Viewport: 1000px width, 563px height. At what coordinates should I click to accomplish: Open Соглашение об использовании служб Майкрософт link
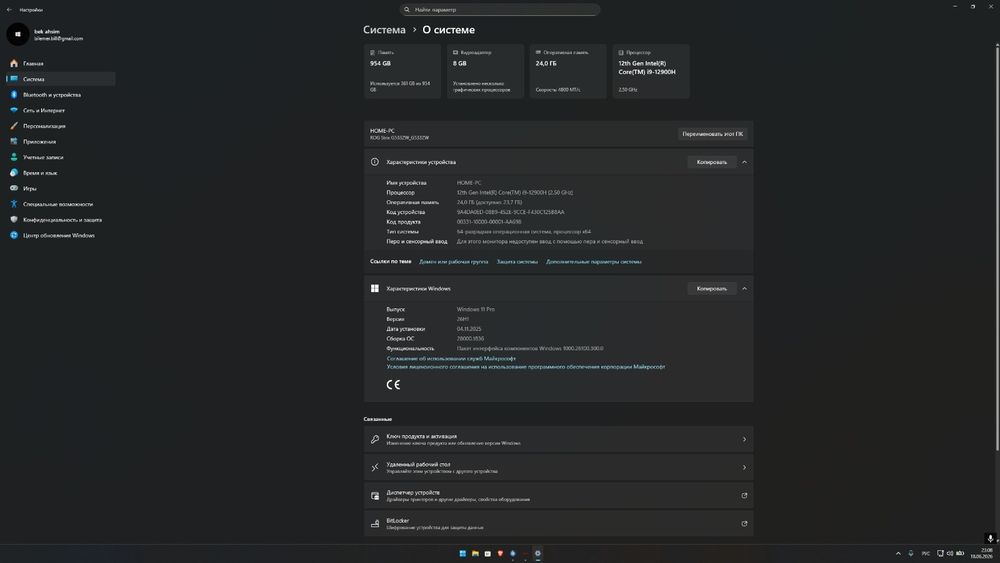pyautogui.click(x=451, y=358)
